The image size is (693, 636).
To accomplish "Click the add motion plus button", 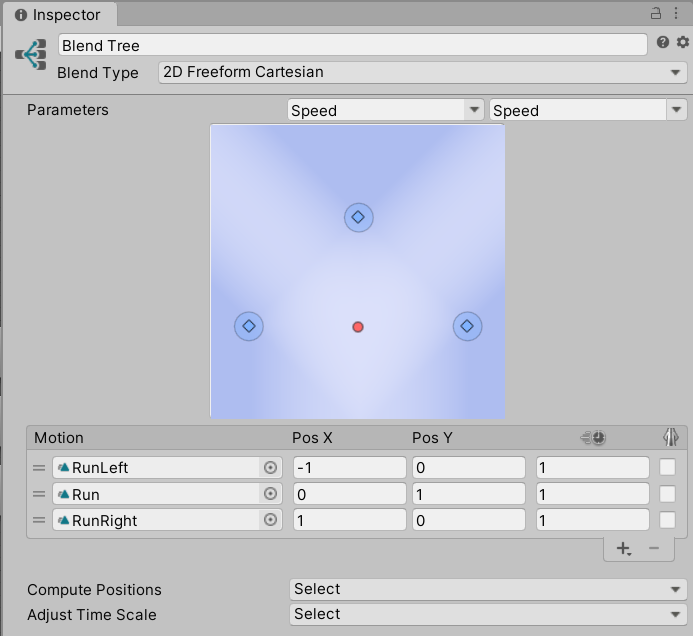I will (623, 548).
